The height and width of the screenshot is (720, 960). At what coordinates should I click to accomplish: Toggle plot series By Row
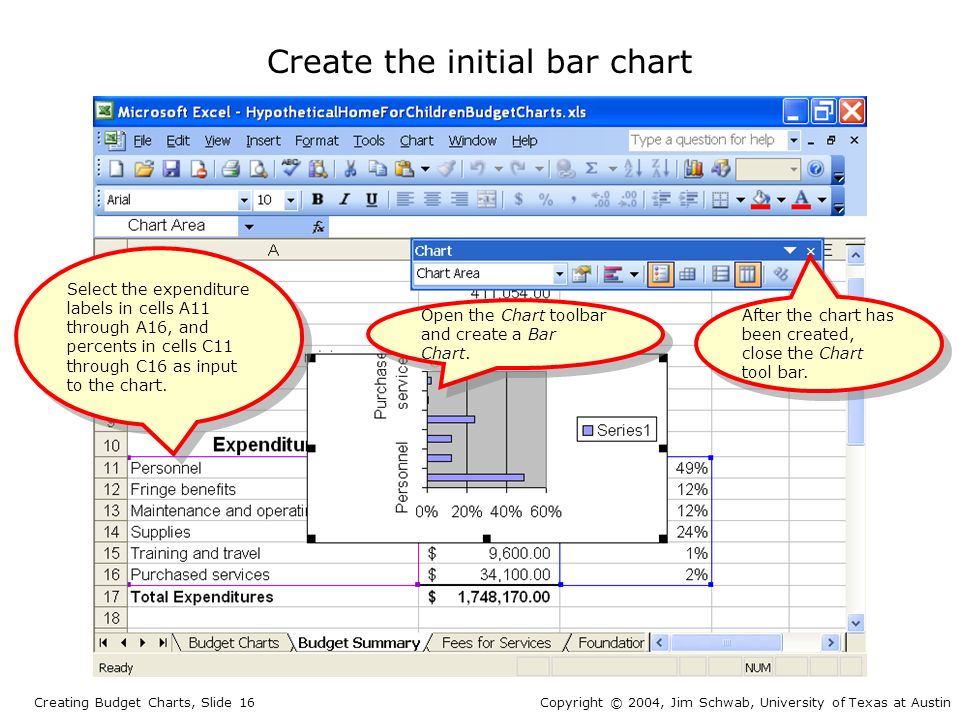[720, 274]
